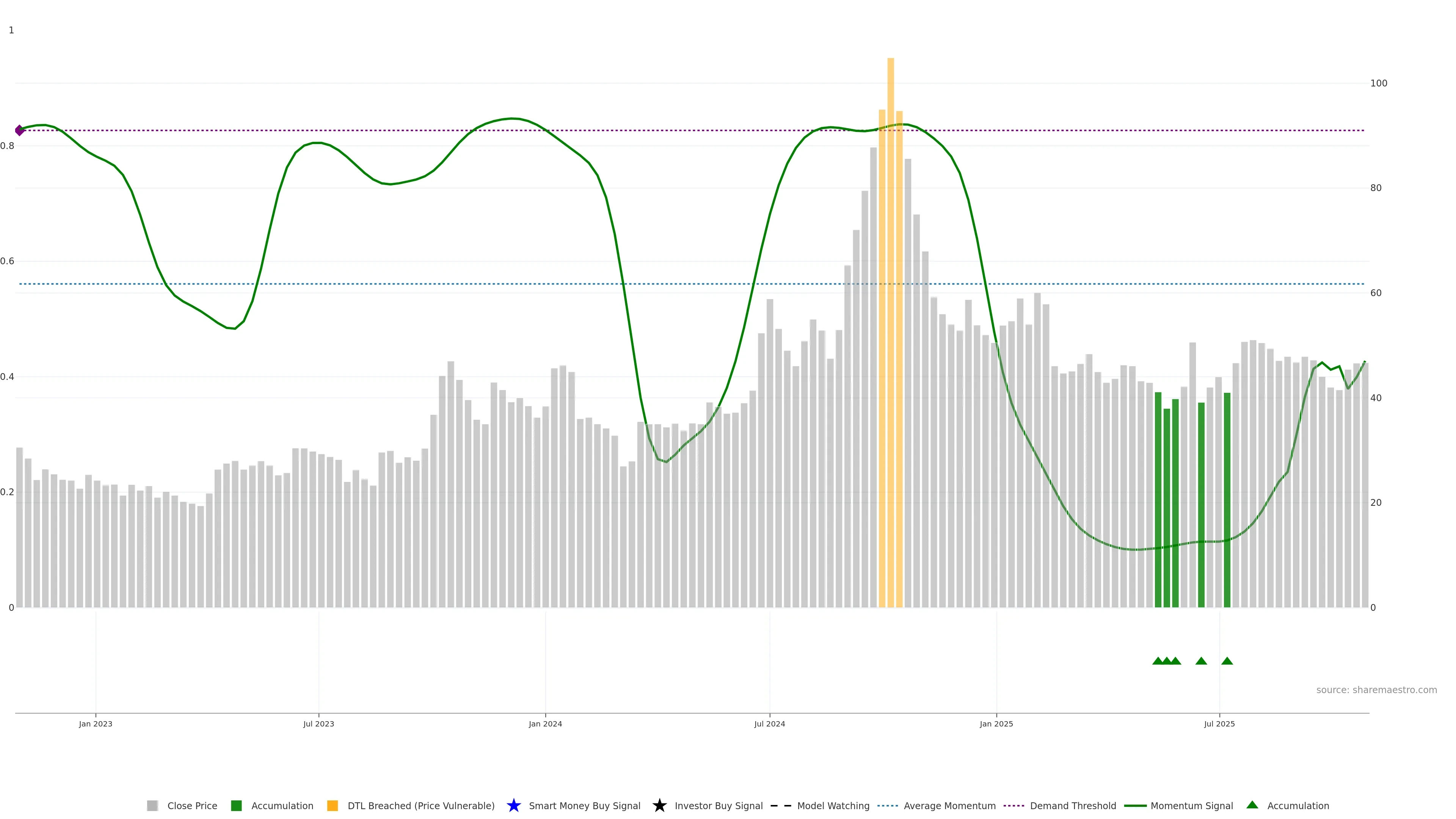This screenshot has height=819, width=1456.
Task: Click the green Accumulation triangle legend icon
Action: tap(1252, 805)
